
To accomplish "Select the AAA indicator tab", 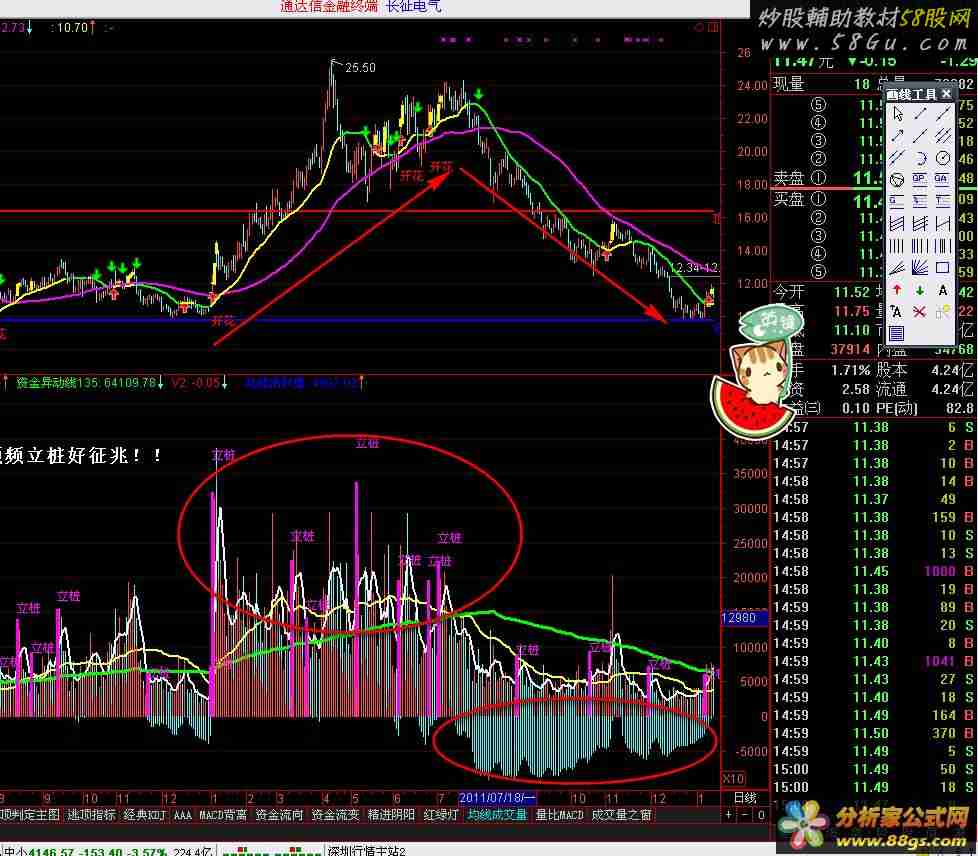I will 183,815.
